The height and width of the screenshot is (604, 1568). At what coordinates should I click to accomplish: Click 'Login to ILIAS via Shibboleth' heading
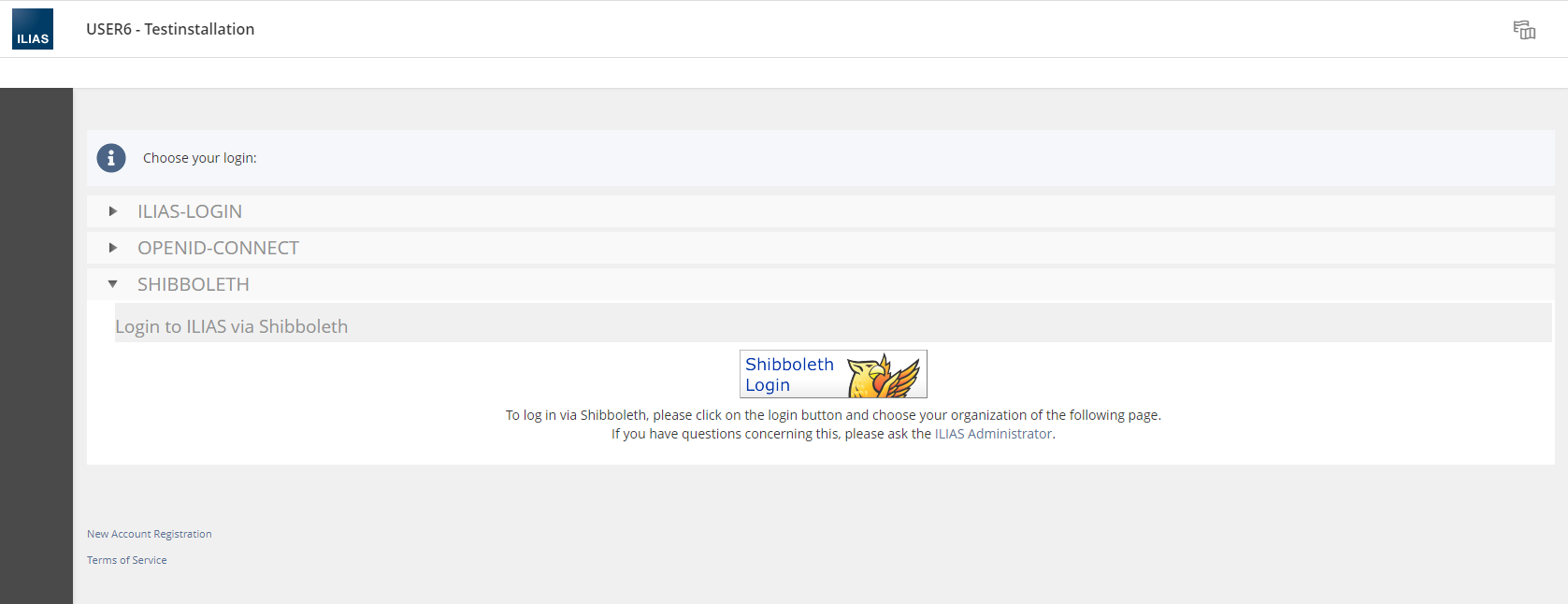[x=232, y=326]
